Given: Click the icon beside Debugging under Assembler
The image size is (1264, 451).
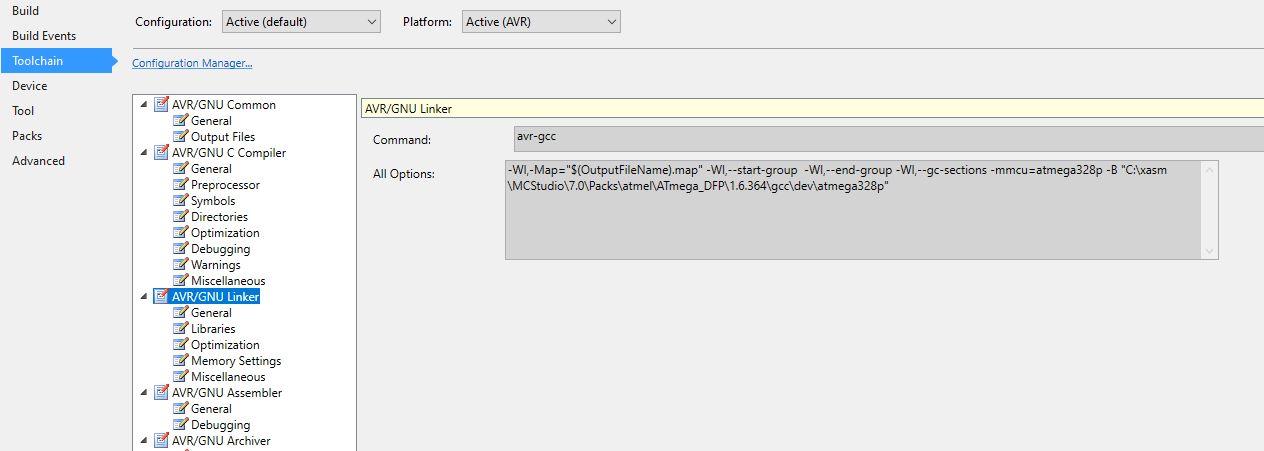Looking at the screenshot, I should click(x=181, y=425).
